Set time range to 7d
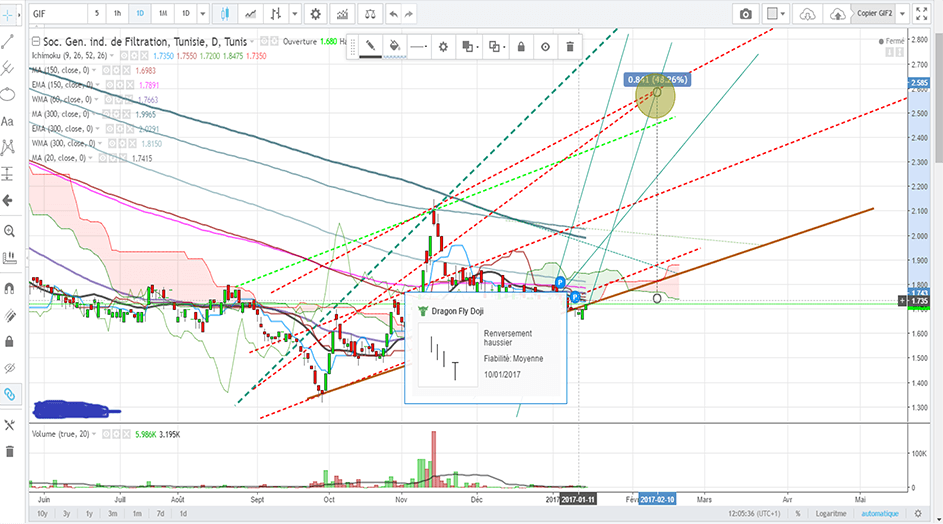The image size is (943, 524). click(x=161, y=514)
